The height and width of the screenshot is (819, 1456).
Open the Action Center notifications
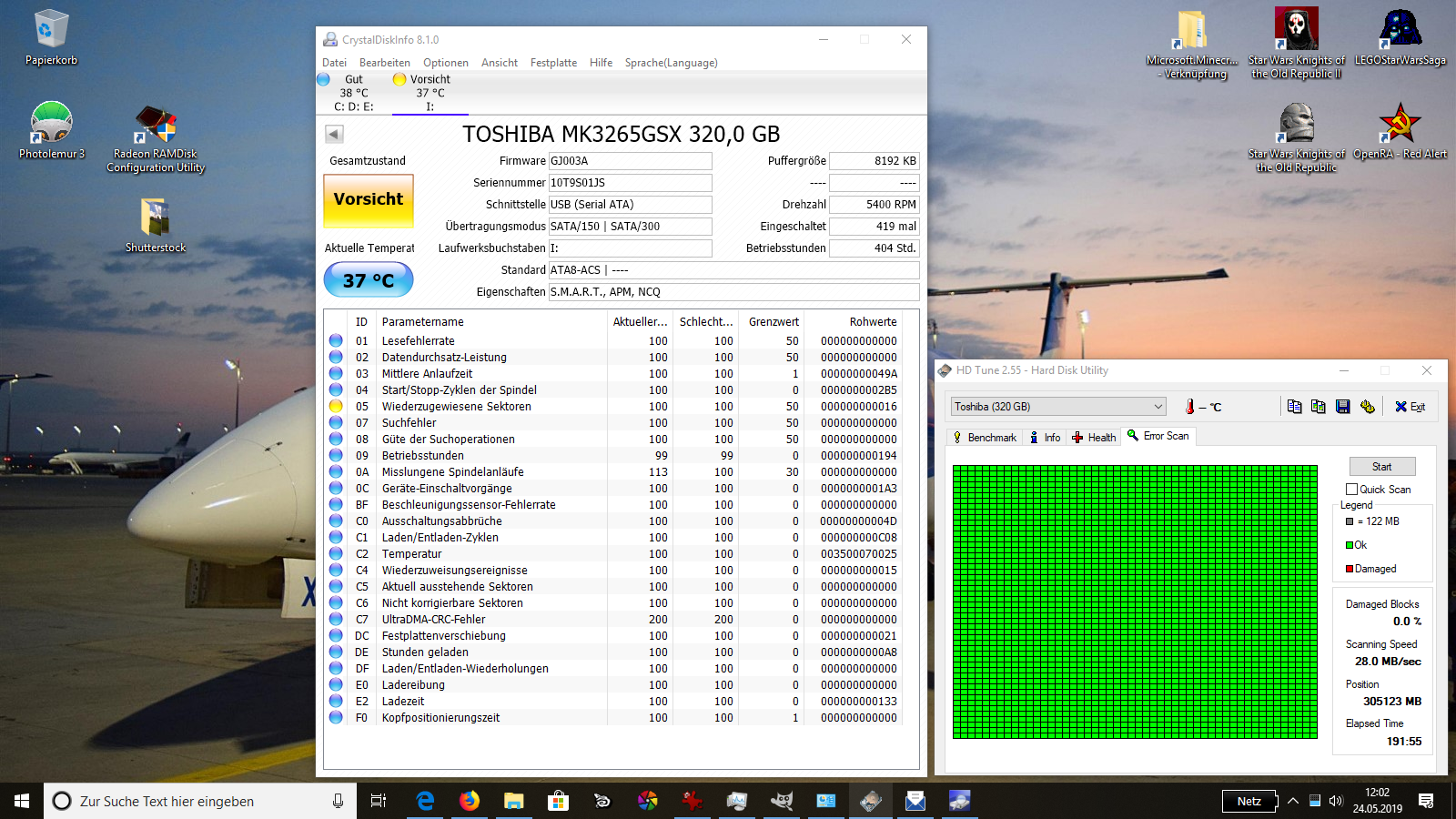coord(1426,801)
